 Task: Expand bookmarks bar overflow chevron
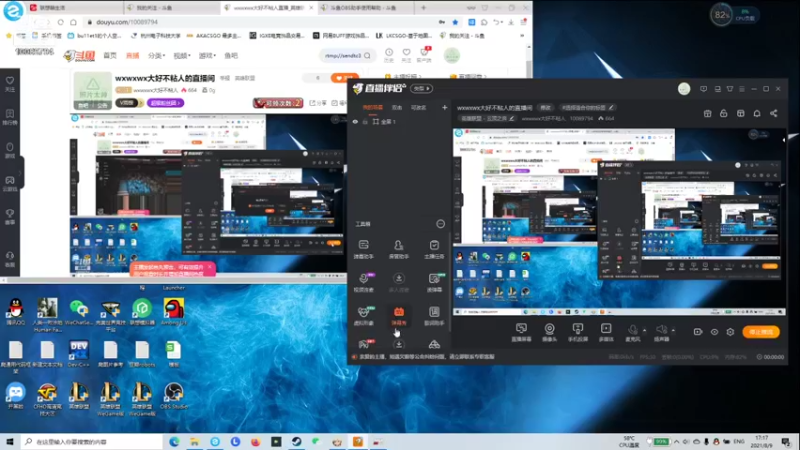coord(521,36)
